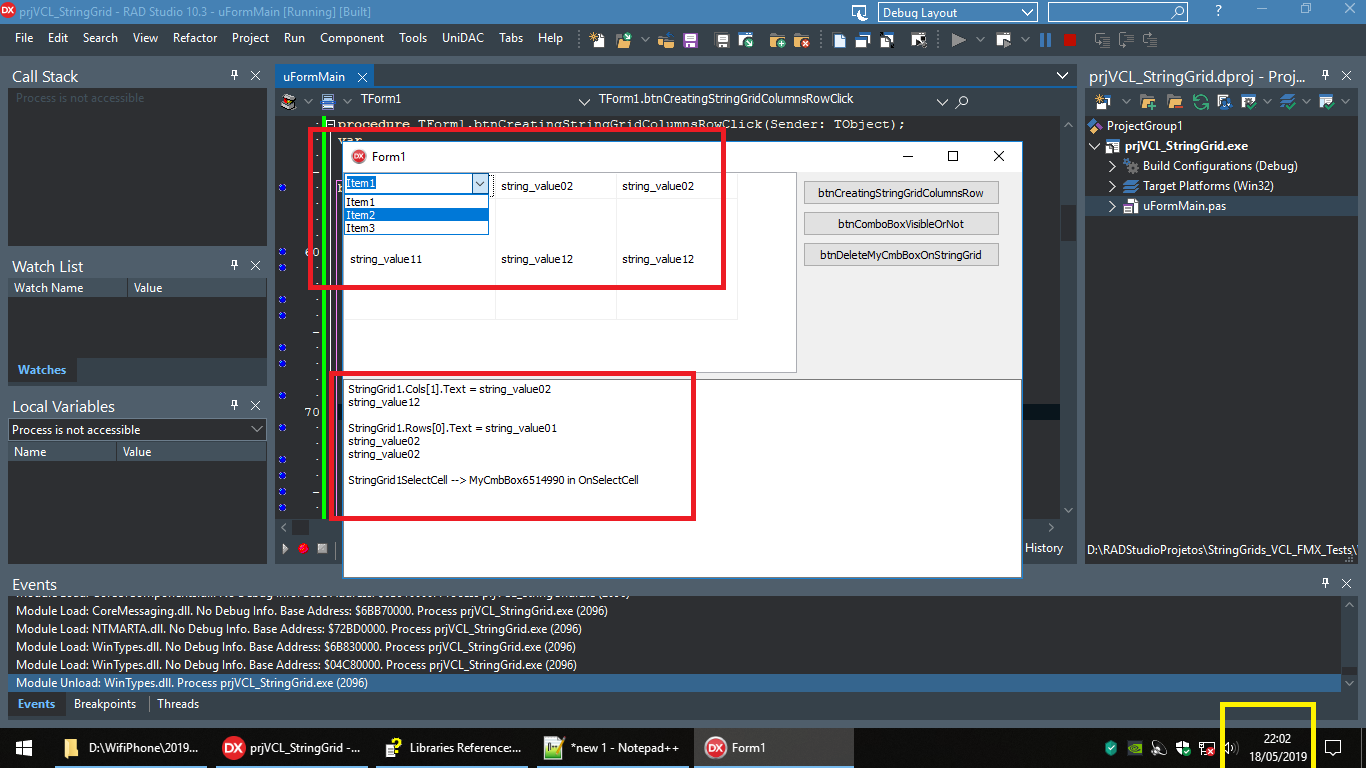Select Item2 in combo list

[x=416, y=215]
